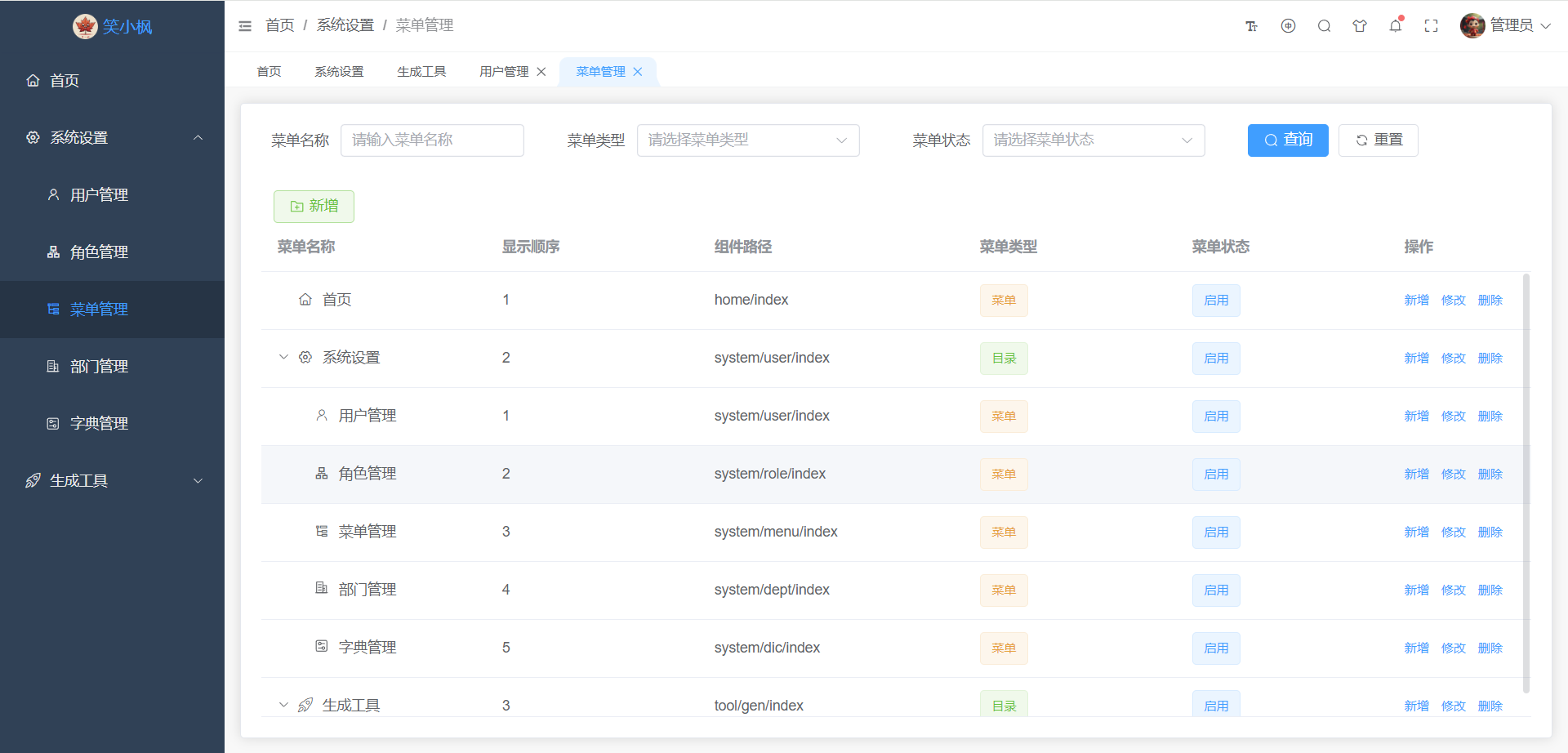
Task: Click the circled plus icon in header
Action: tap(1288, 26)
